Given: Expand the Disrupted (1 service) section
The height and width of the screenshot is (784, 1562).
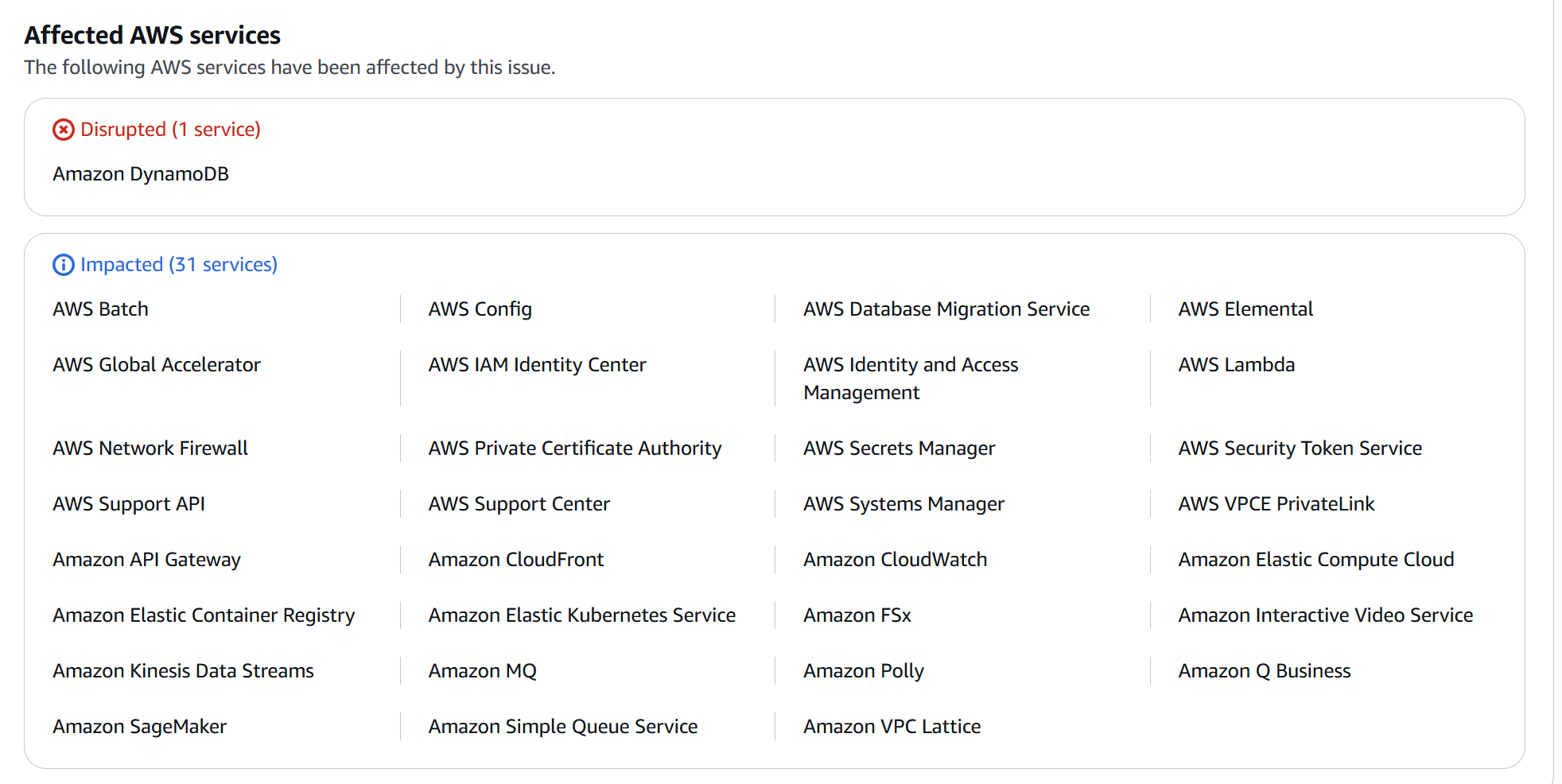Looking at the screenshot, I should (x=170, y=130).
